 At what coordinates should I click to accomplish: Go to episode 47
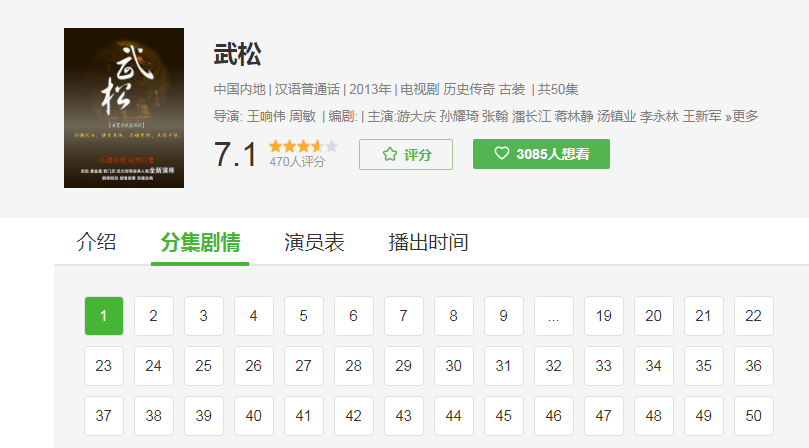(x=604, y=416)
